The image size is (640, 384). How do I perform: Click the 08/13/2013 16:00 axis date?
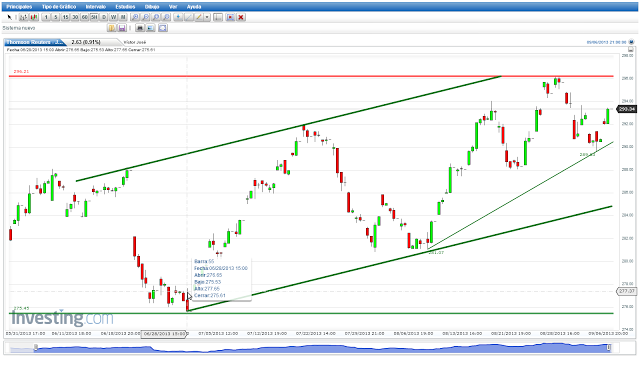tap(462, 333)
